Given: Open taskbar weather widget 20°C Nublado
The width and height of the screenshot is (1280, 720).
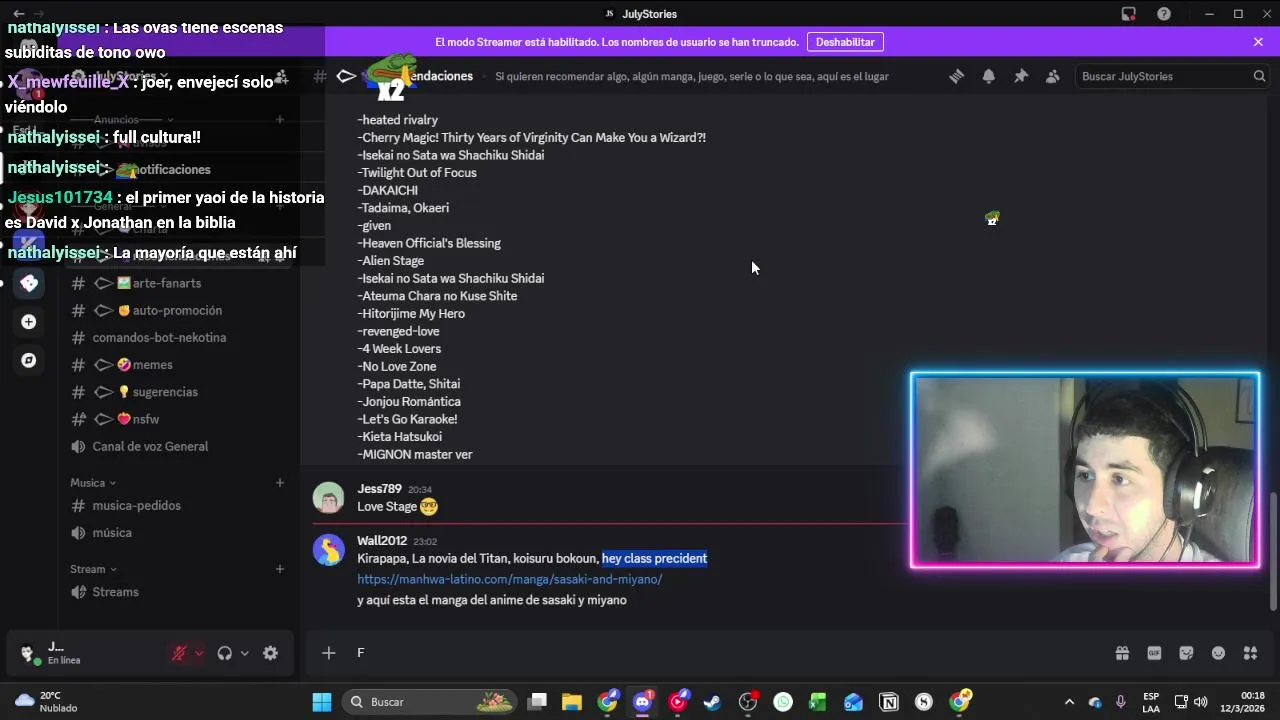Looking at the screenshot, I should tap(47, 702).
